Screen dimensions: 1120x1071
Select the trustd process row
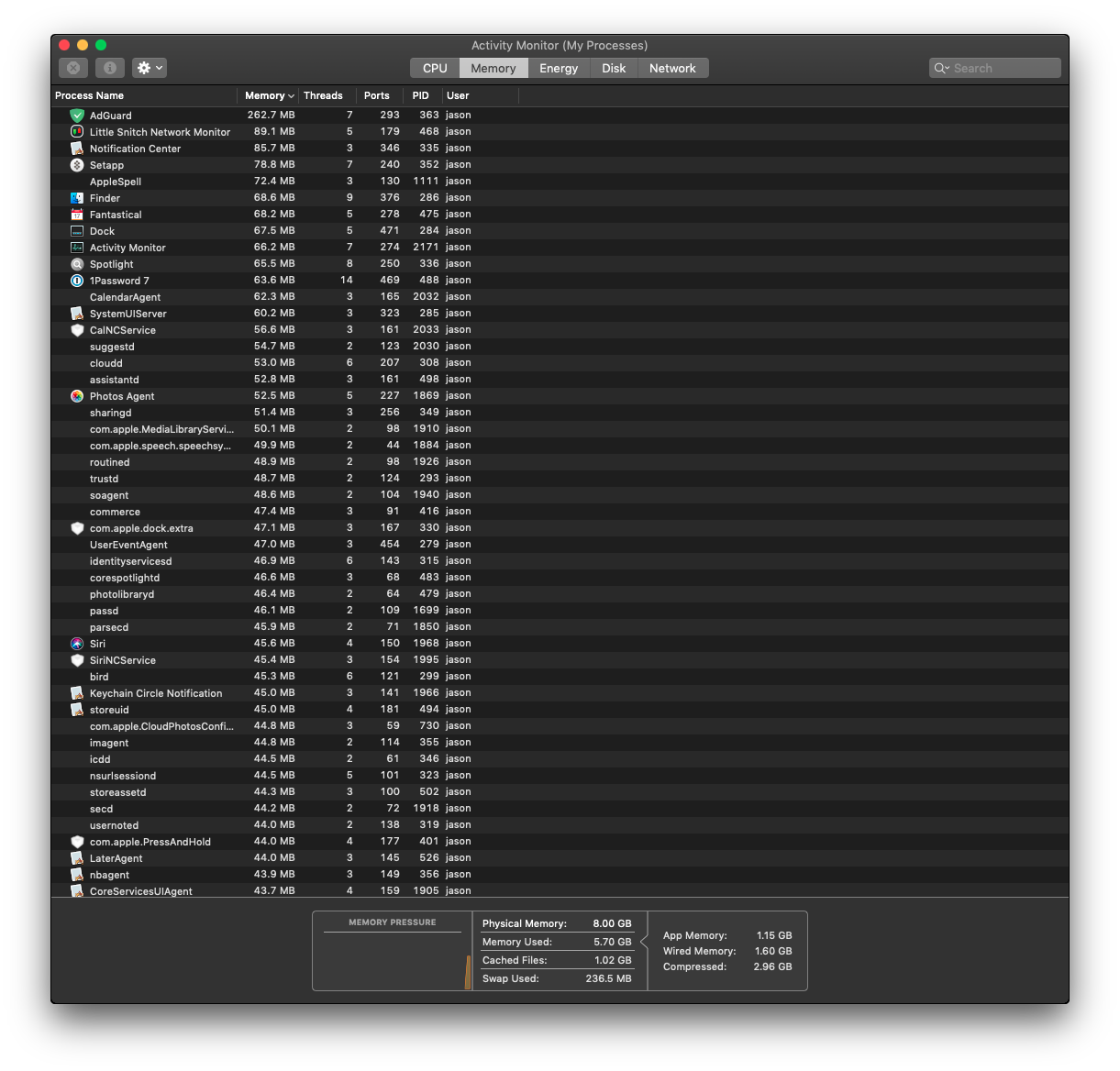pos(560,479)
